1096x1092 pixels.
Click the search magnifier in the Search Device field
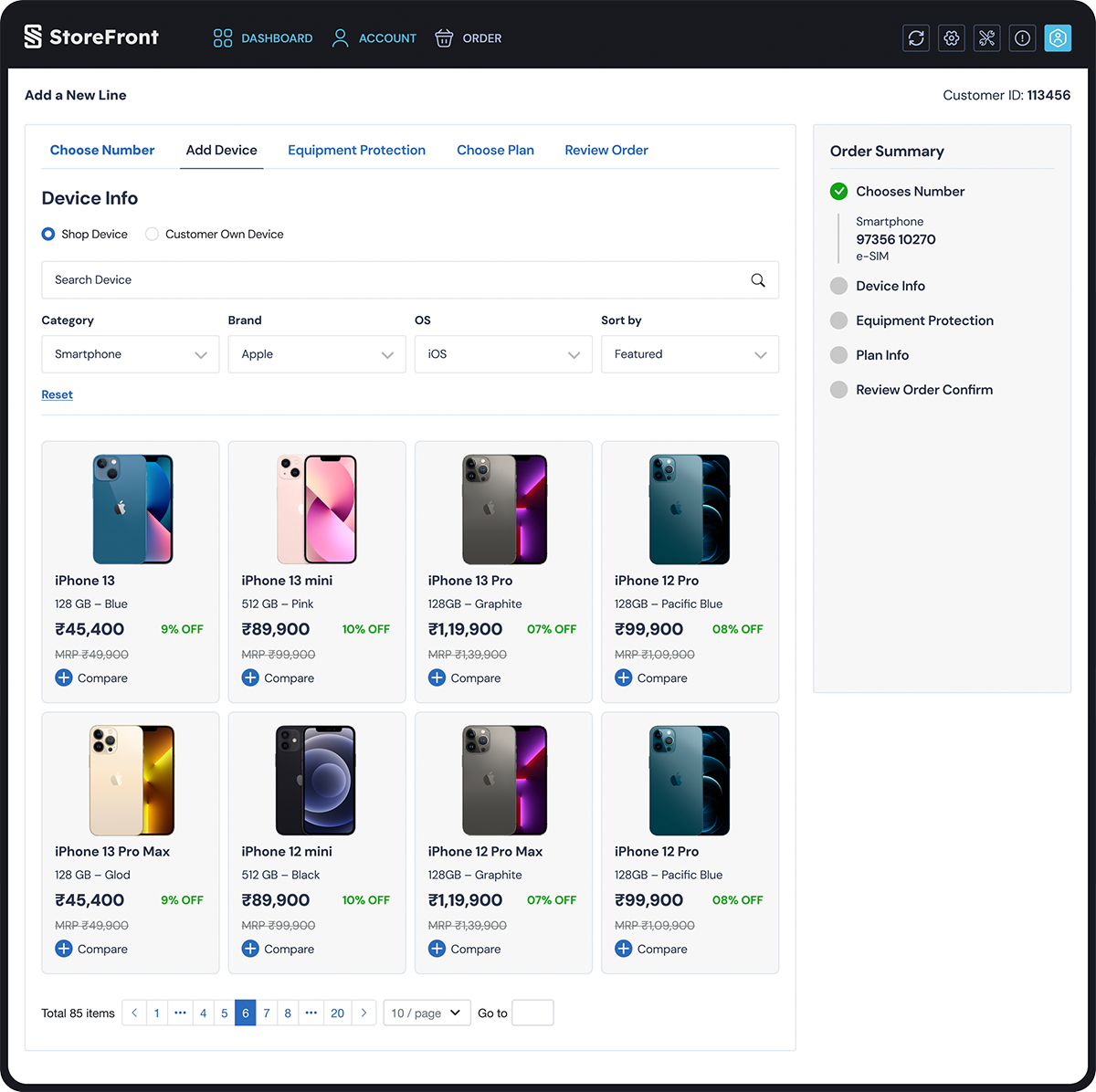(x=757, y=279)
